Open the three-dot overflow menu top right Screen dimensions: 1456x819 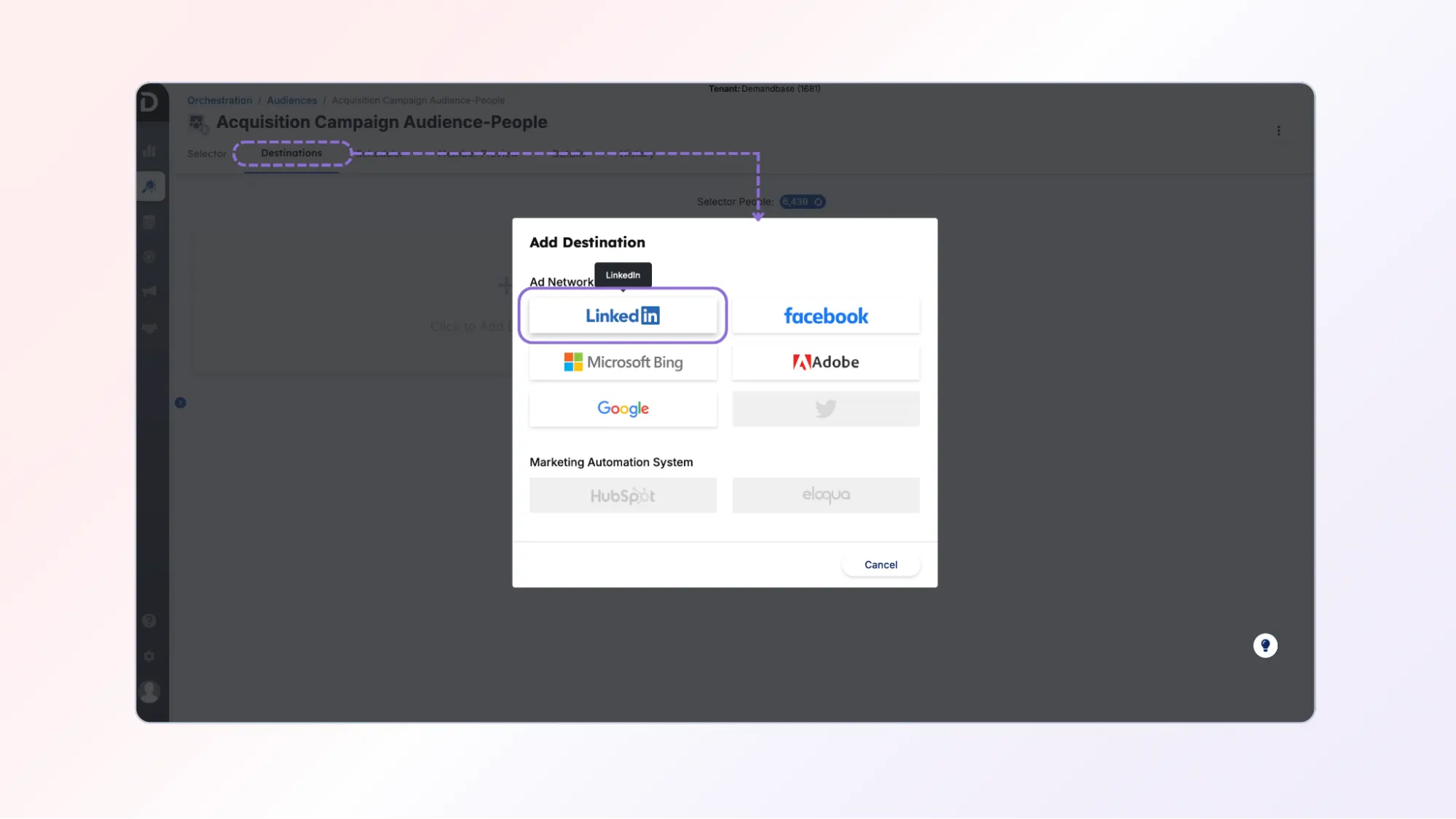click(1280, 130)
